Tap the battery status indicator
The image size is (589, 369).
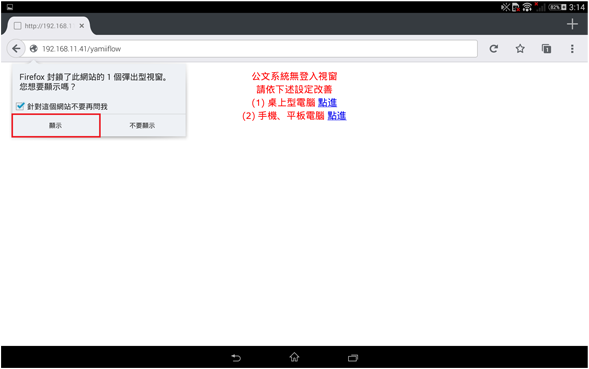tap(557, 7)
